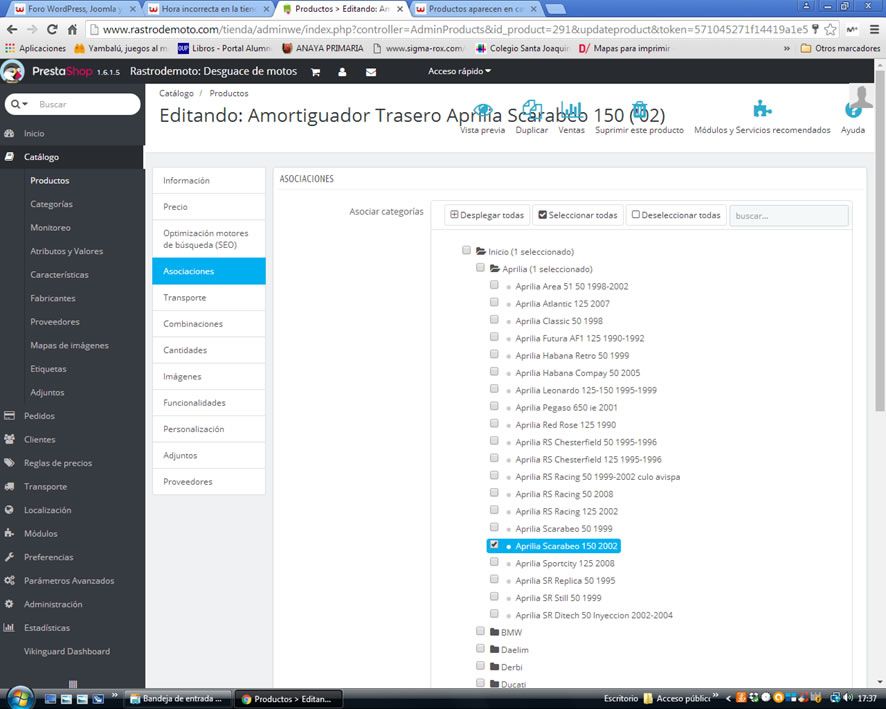Viewport: 886px width, 709px height.
Task: Open Clientes in the sidebar
Action: pos(39,440)
